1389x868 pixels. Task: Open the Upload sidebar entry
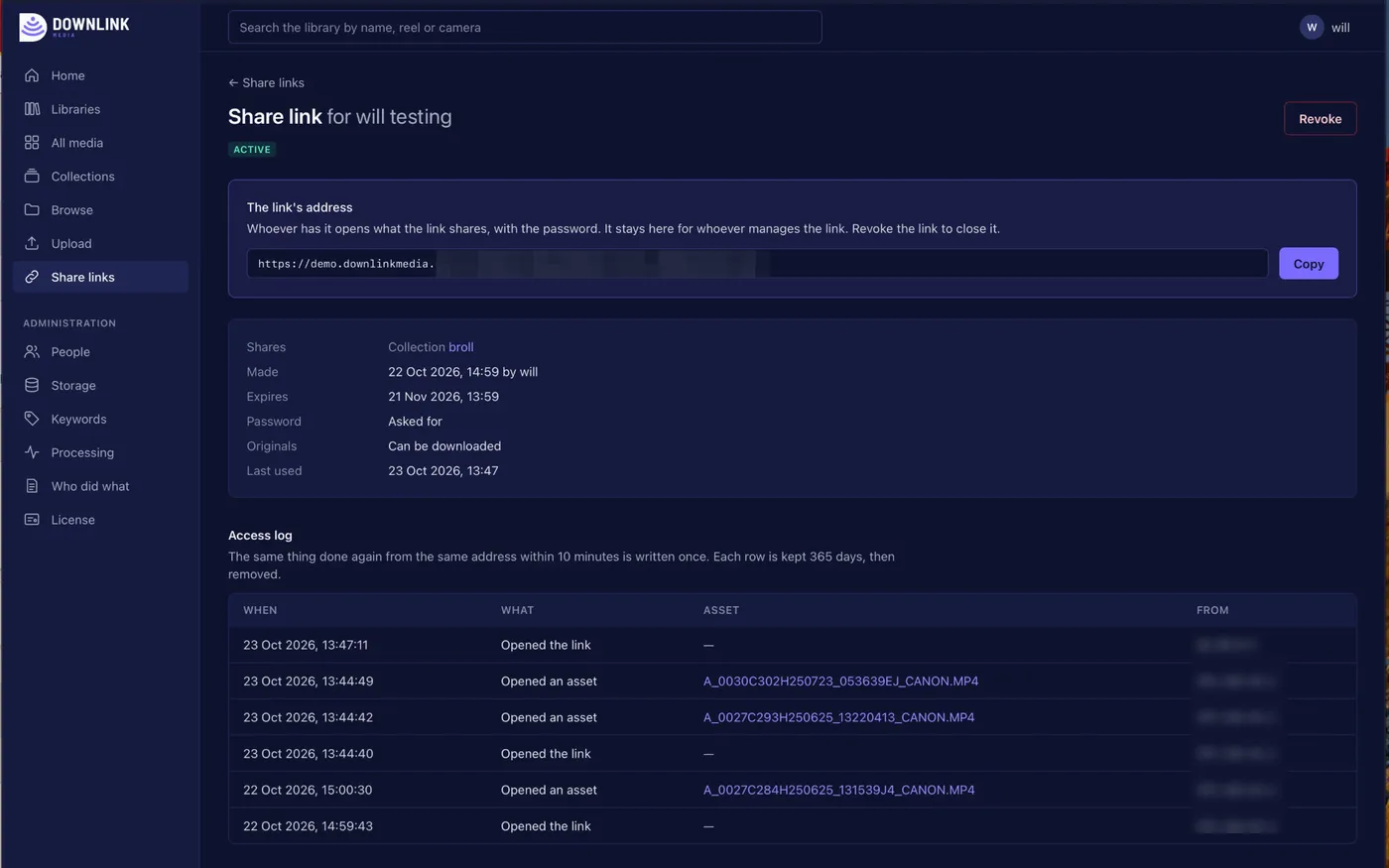(100, 244)
